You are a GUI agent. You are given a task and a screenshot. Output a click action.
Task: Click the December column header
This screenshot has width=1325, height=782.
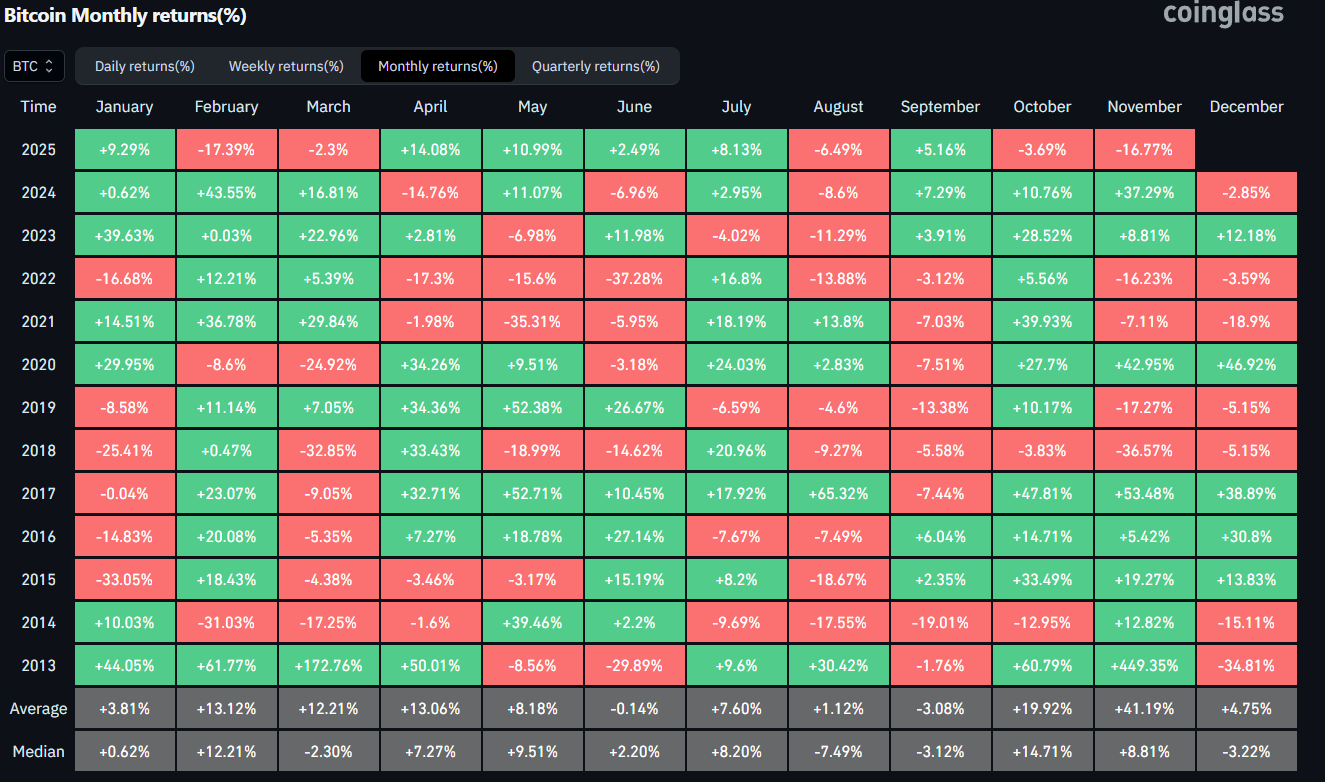1246,106
